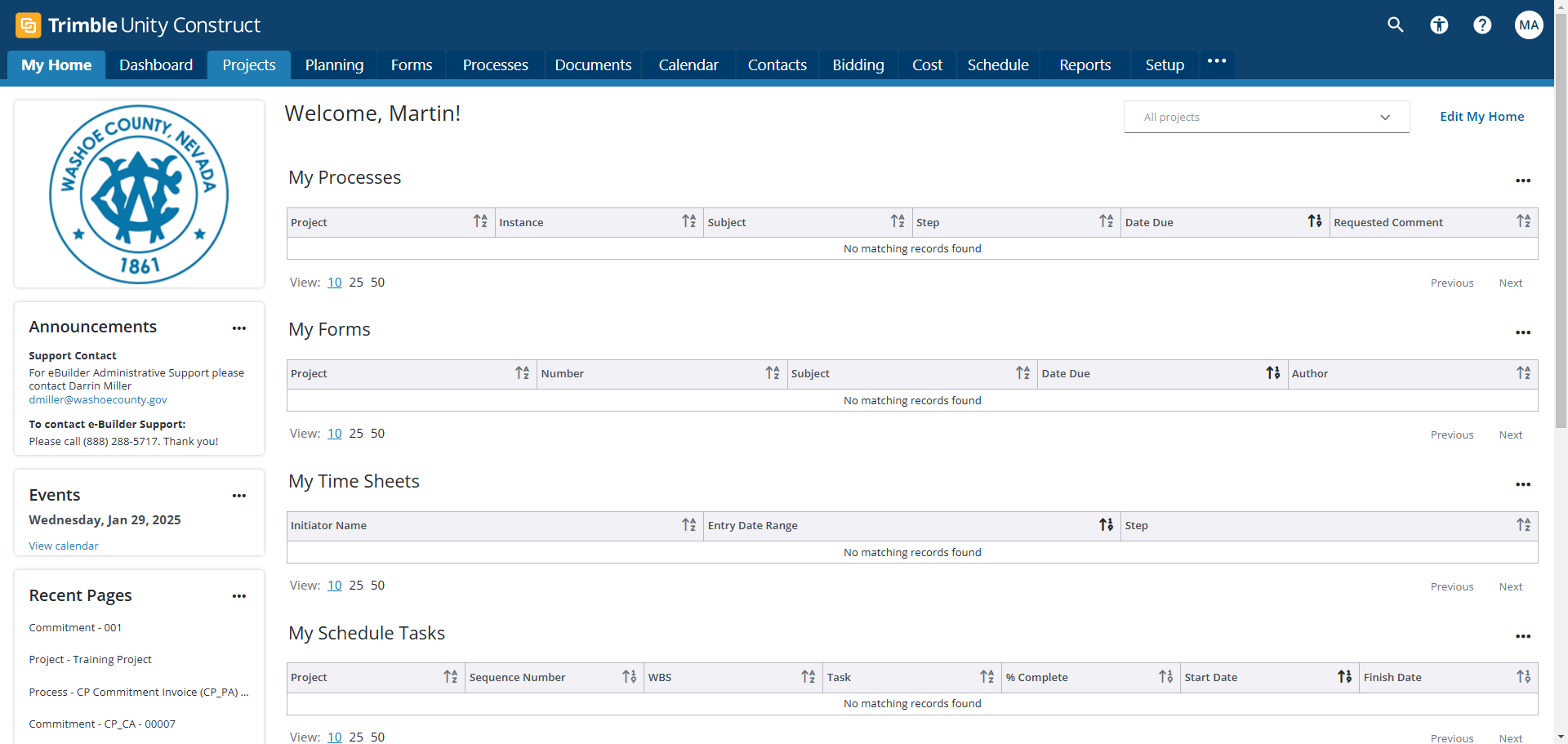This screenshot has width=1568, height=744.
Task: Open the My Time Sheets options ellipsis
Action: (1523, 484)
